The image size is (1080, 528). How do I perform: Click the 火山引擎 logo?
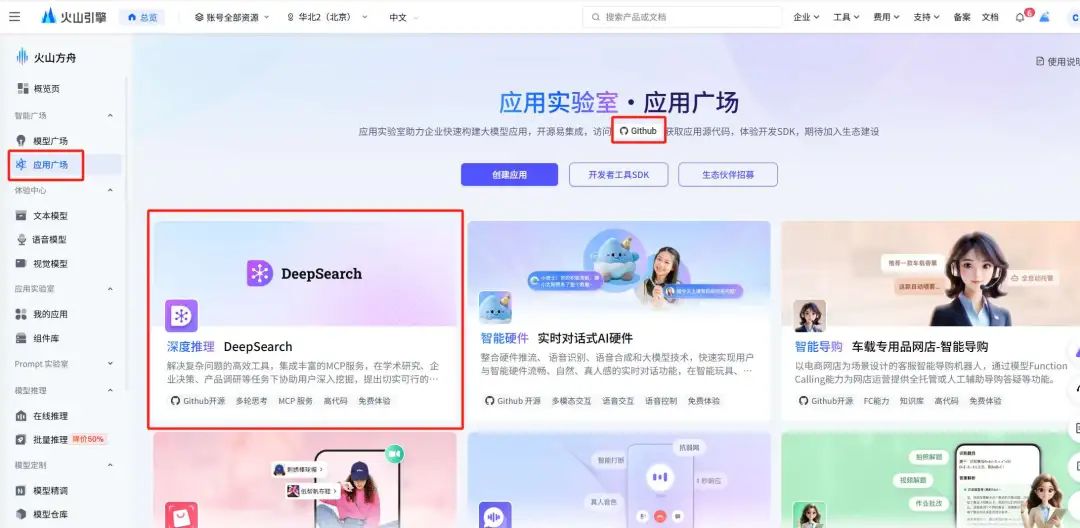[74, 17]
